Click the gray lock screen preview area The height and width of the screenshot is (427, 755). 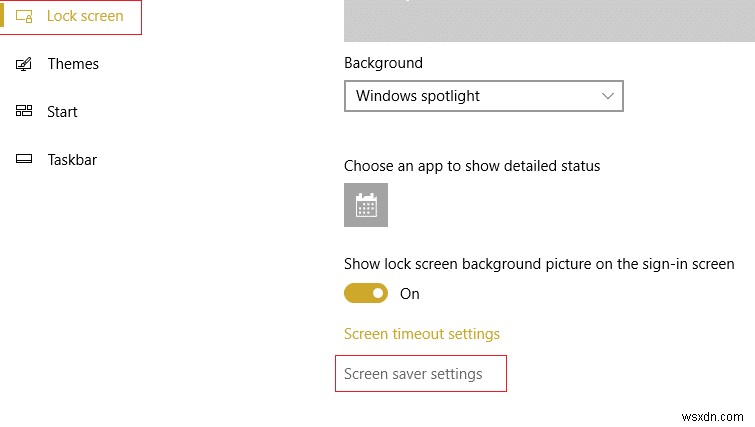tap(549, 20)
